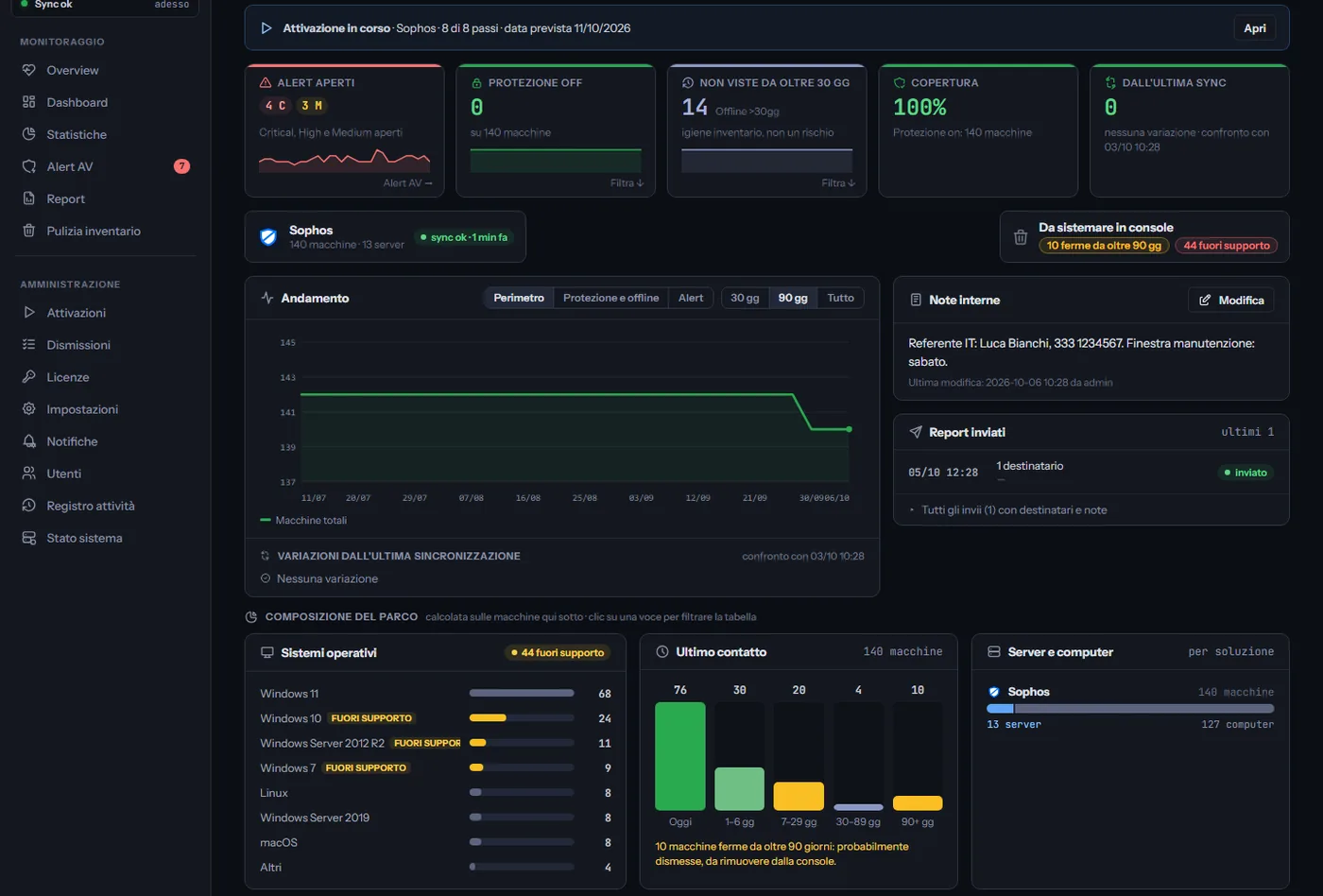Image resolution: width=1323 pixels, height=896 pixels.
Task: Follow the Alert AV arrow link on alert card
Action: tap(407, 183)
